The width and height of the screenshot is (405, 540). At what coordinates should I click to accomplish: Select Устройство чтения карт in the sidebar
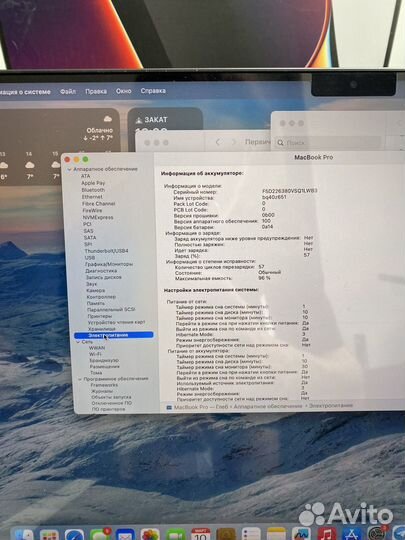[116, 322]
